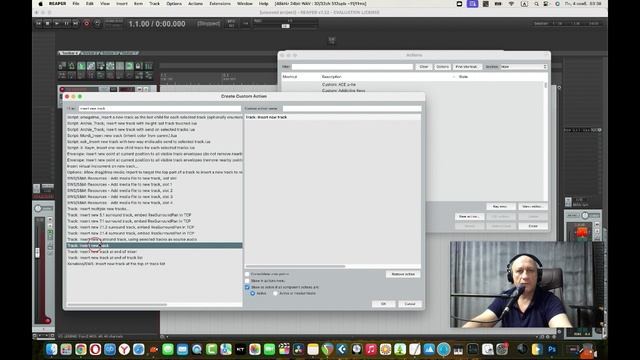Open Final Cut Pro from the Dock
640x360 pixels.
(284, 349)
